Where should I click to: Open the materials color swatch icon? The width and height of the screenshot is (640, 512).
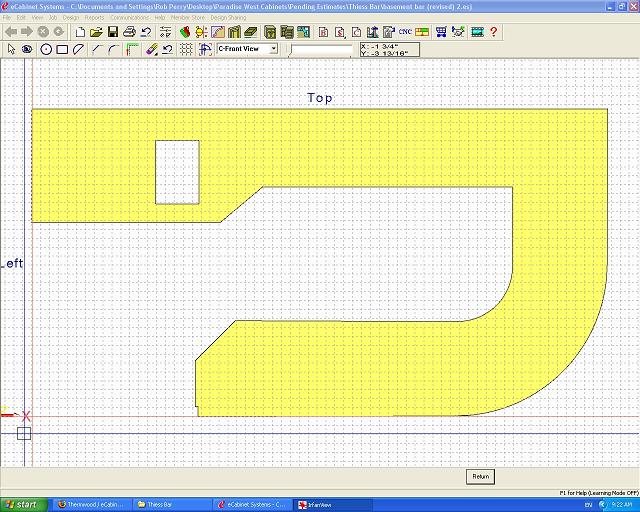pos(185,32)
